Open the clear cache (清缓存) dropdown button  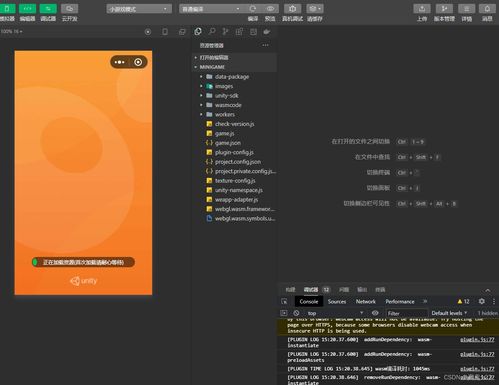[x=315, y=9]
